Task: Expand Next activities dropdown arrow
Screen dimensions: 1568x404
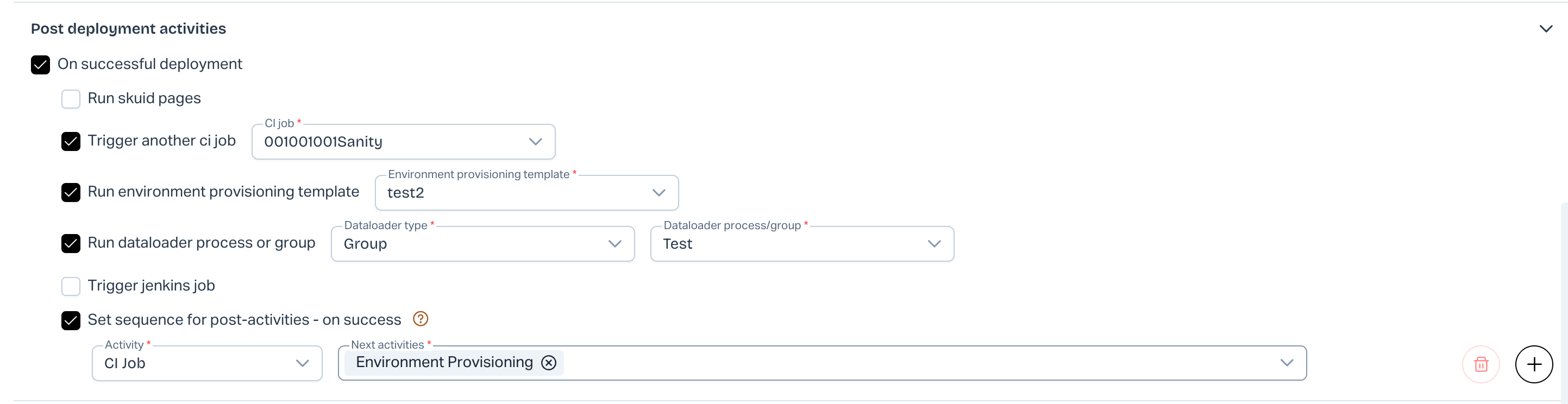Action: point(1286,363)
